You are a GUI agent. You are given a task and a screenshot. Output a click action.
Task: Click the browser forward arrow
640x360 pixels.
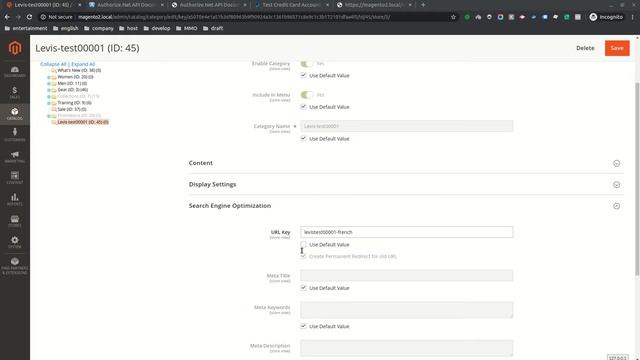coord(18,17)
